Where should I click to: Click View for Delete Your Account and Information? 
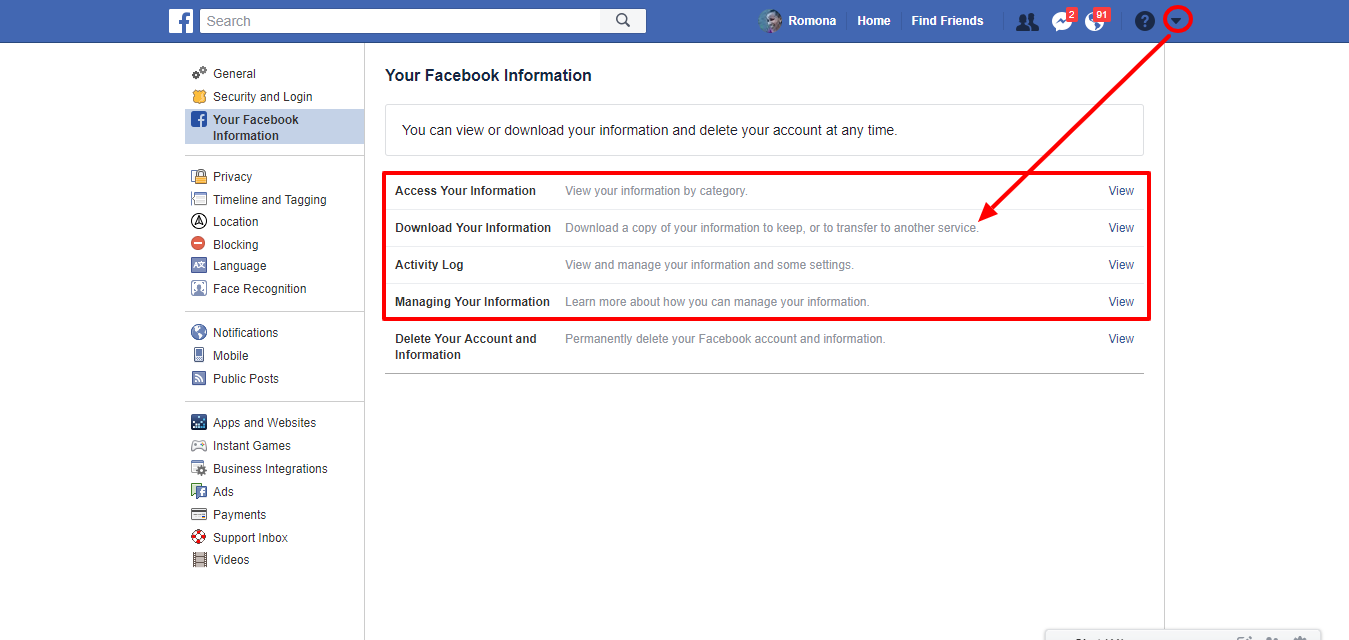pyautogui.click(x=1121, y=339)
